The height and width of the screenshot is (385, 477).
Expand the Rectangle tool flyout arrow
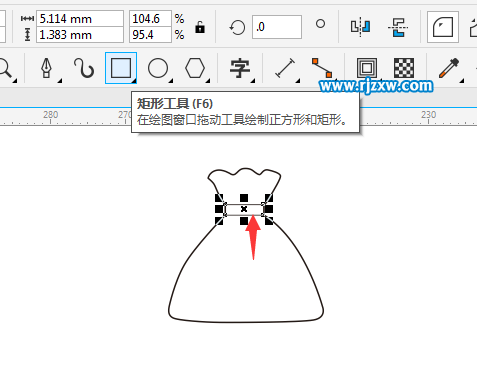click(134, 81)
